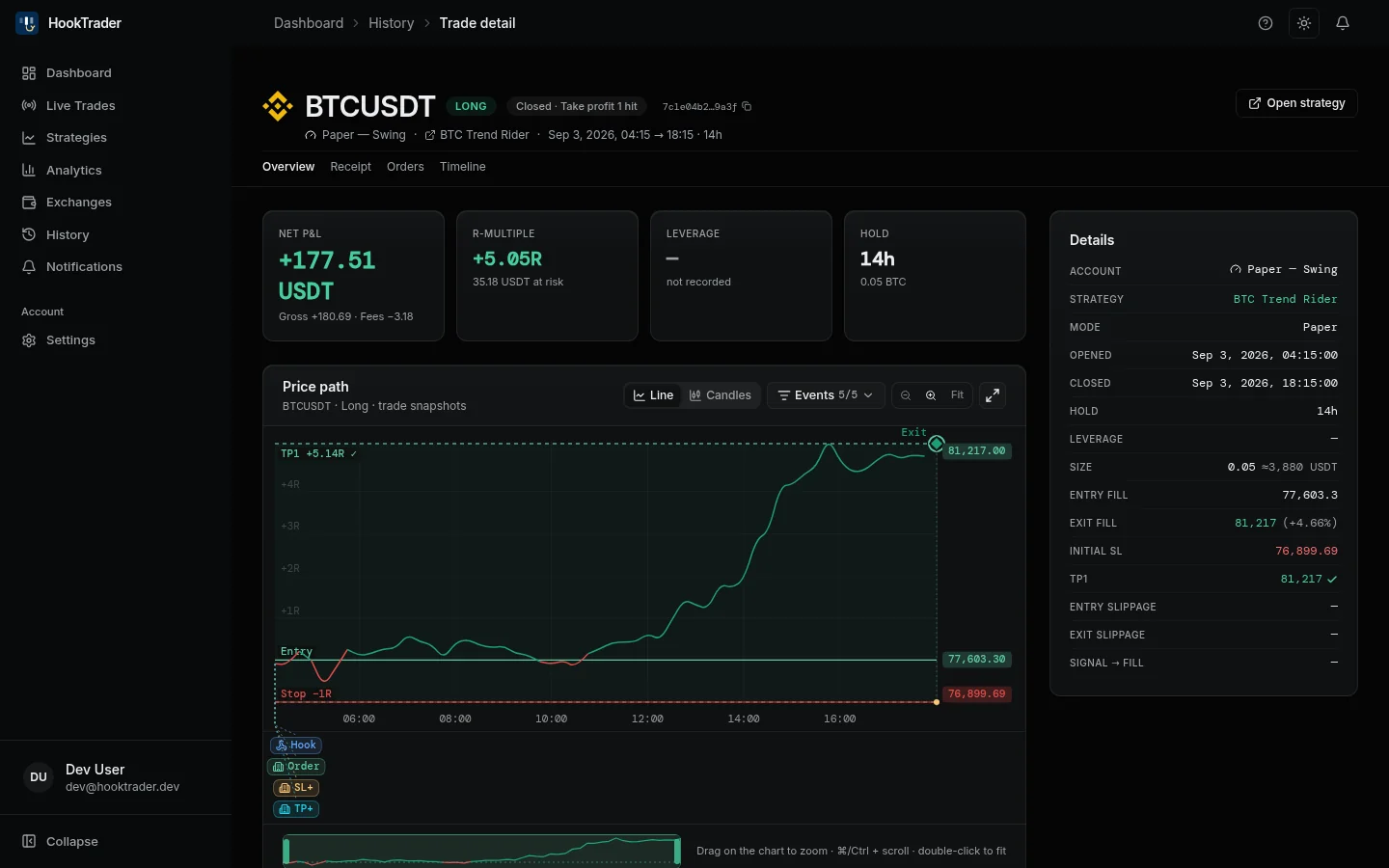Image resolution: width=1389 pixels, height=868 pixels.
Task: Expand the chart to fullscreen
Action: (993, 395)
